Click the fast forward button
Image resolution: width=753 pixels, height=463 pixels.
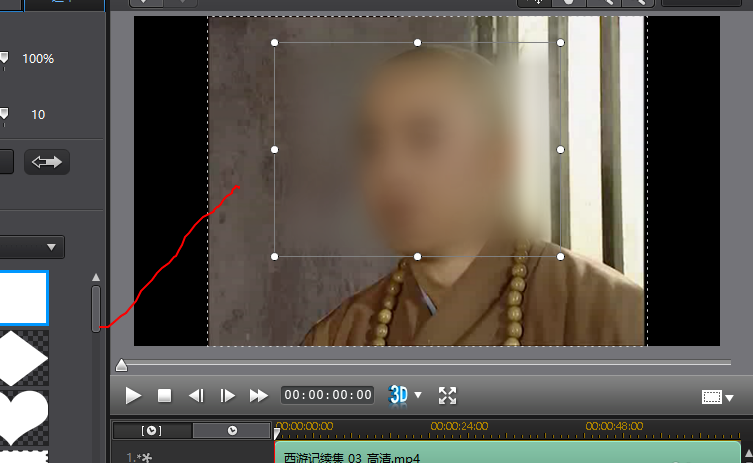pos(259,396)
